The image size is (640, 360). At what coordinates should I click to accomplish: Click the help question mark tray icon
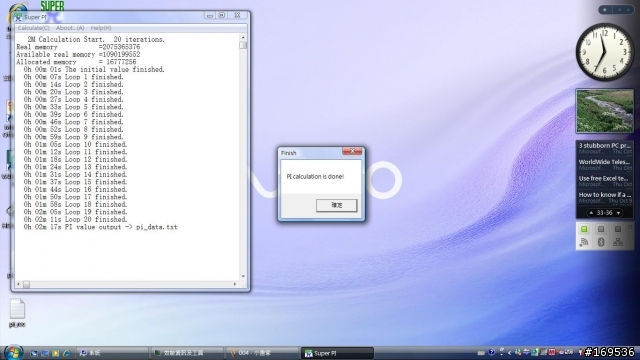491,352
